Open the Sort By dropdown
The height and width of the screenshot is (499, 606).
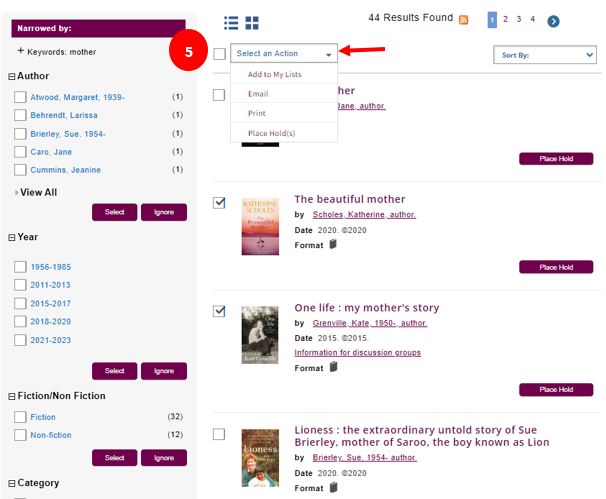[x=544, y=55]
